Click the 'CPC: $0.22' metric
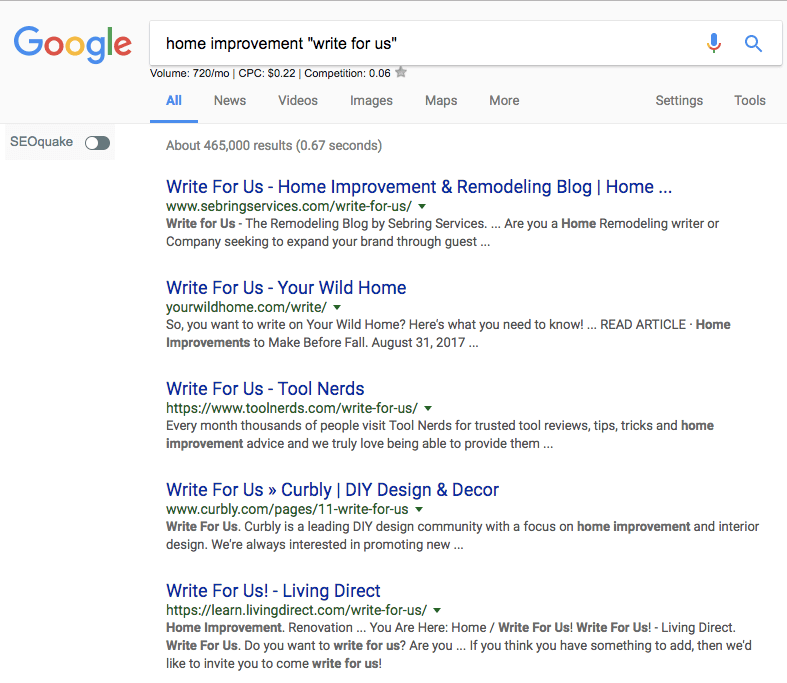This screenshot has height=683, width=787. click(x=267, y=73)
